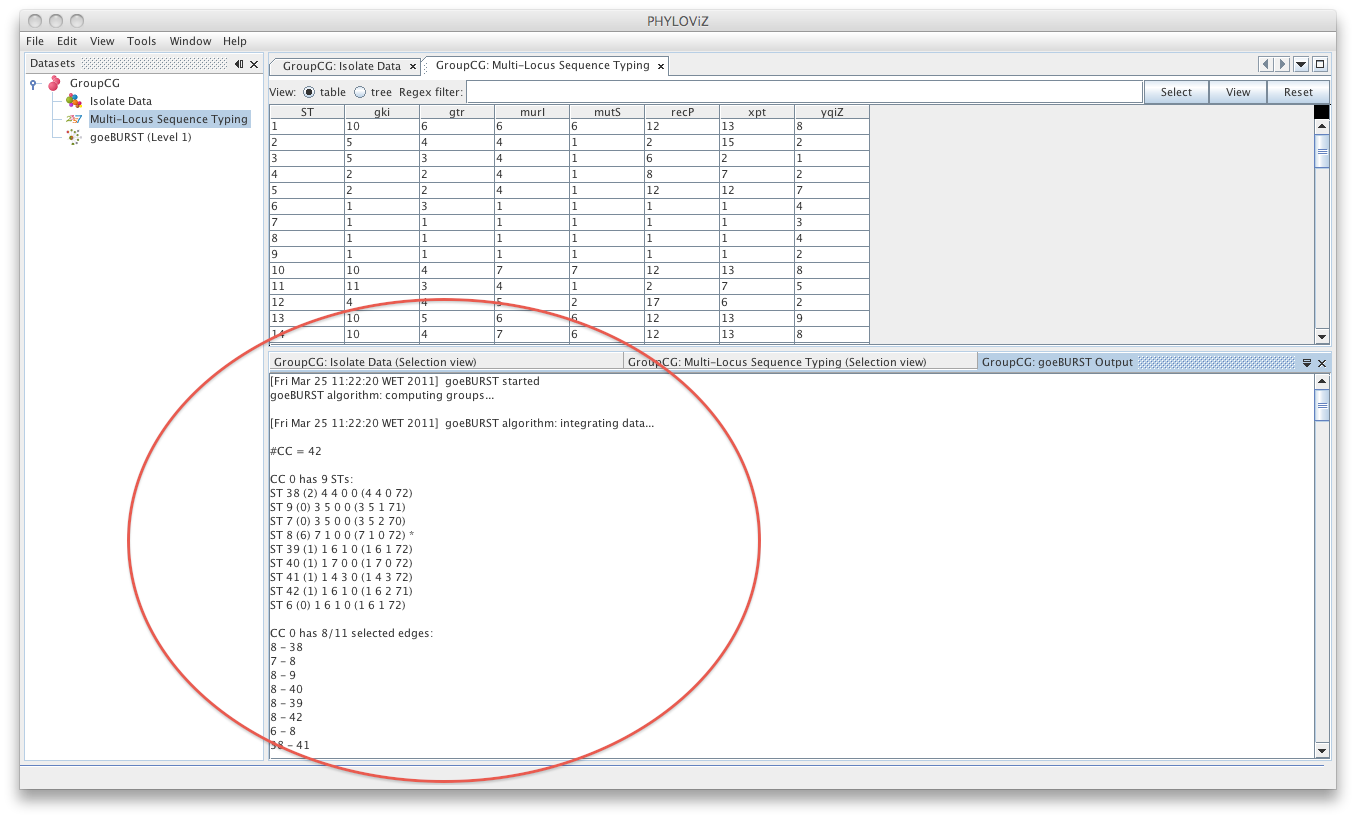Select Multi-Locus Sequence Typing tree item
The width and height of the screenshot is (1356, 819).
(169, 119)
